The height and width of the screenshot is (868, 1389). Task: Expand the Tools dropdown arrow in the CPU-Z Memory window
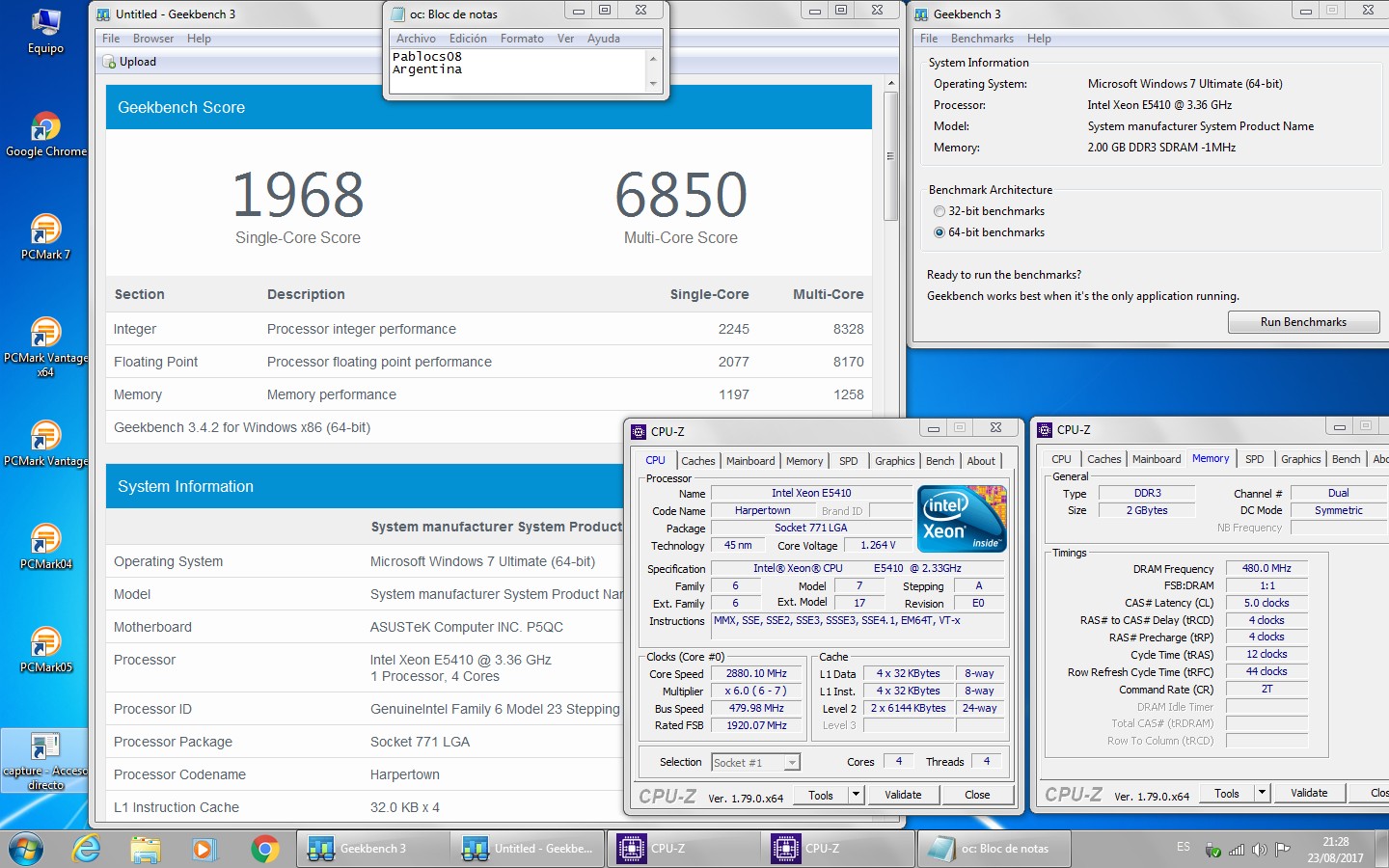tap(1262, 793)
